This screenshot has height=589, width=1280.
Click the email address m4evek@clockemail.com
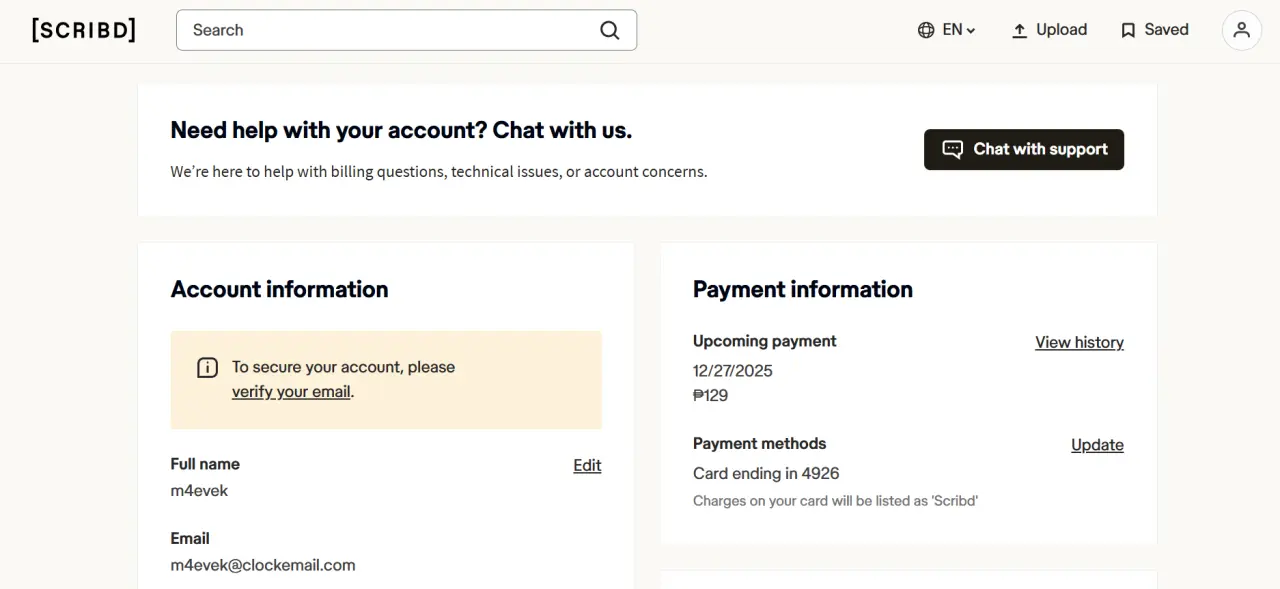pos(263,565)
